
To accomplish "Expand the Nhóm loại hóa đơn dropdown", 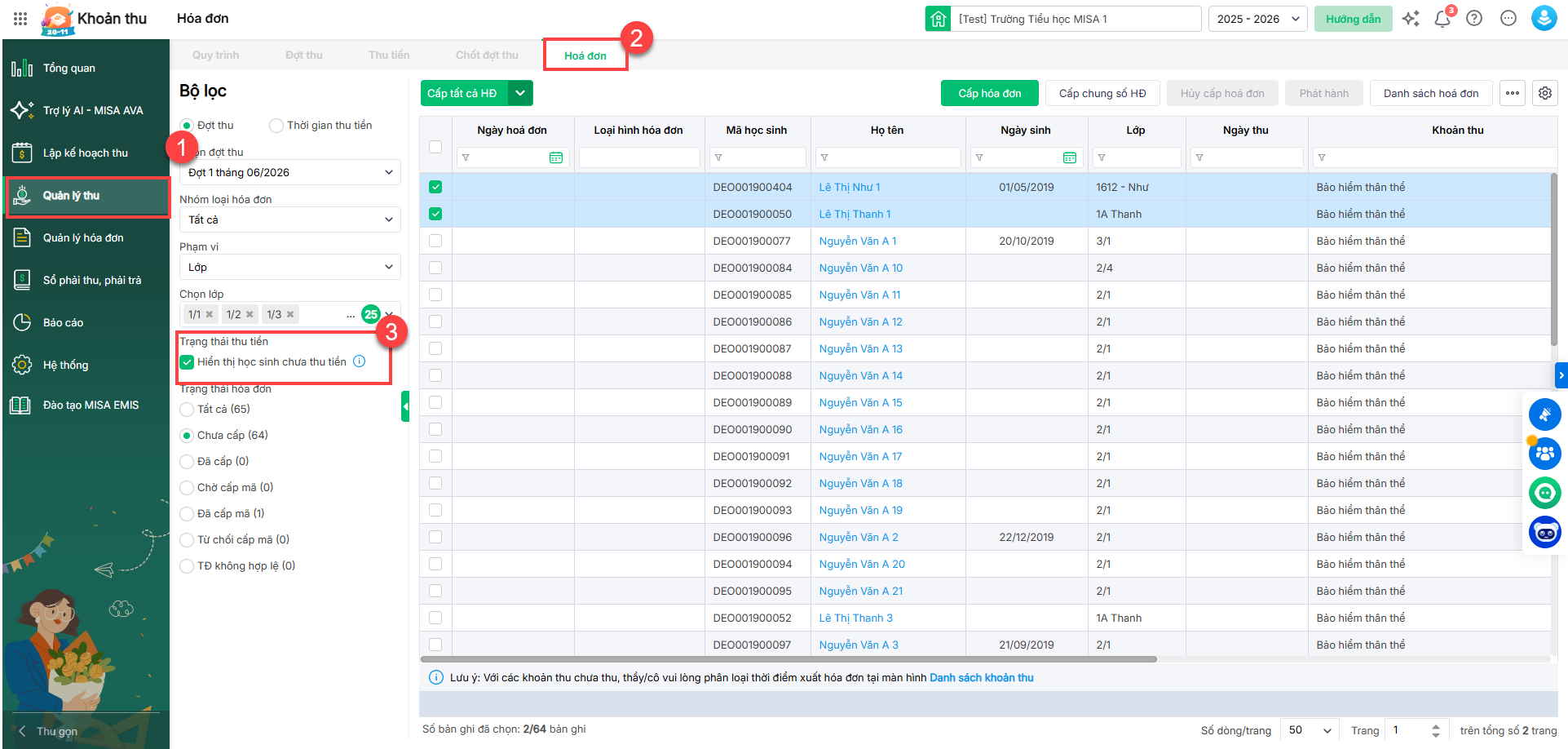I will 289,219.
